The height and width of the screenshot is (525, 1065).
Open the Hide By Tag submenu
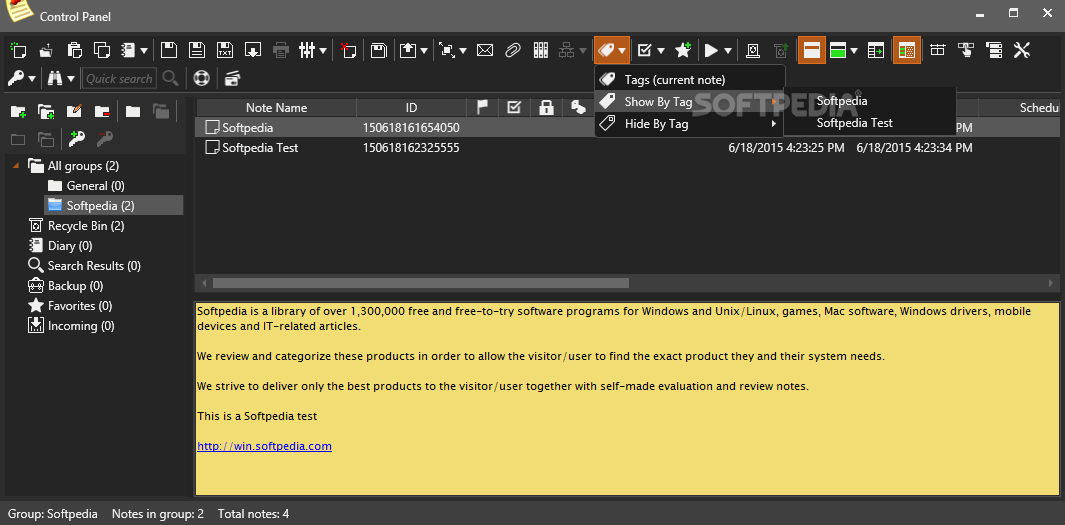pyautogui.click(x=689, y=124)
